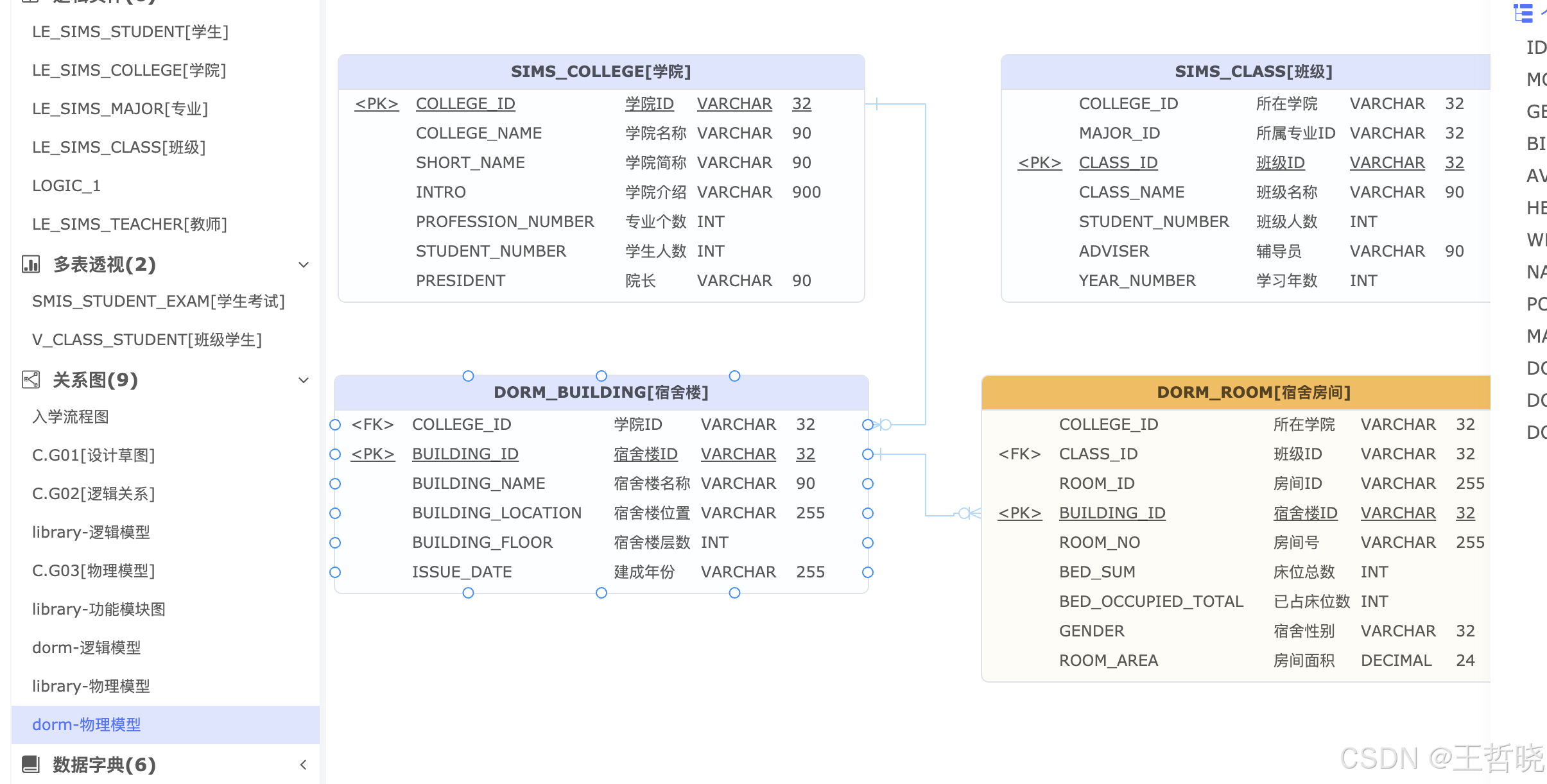The width and height of the screenshot is (1547, 784).
Task: Select the dorm-物理模型 diagram item
Action: click(x=87, y=724)
